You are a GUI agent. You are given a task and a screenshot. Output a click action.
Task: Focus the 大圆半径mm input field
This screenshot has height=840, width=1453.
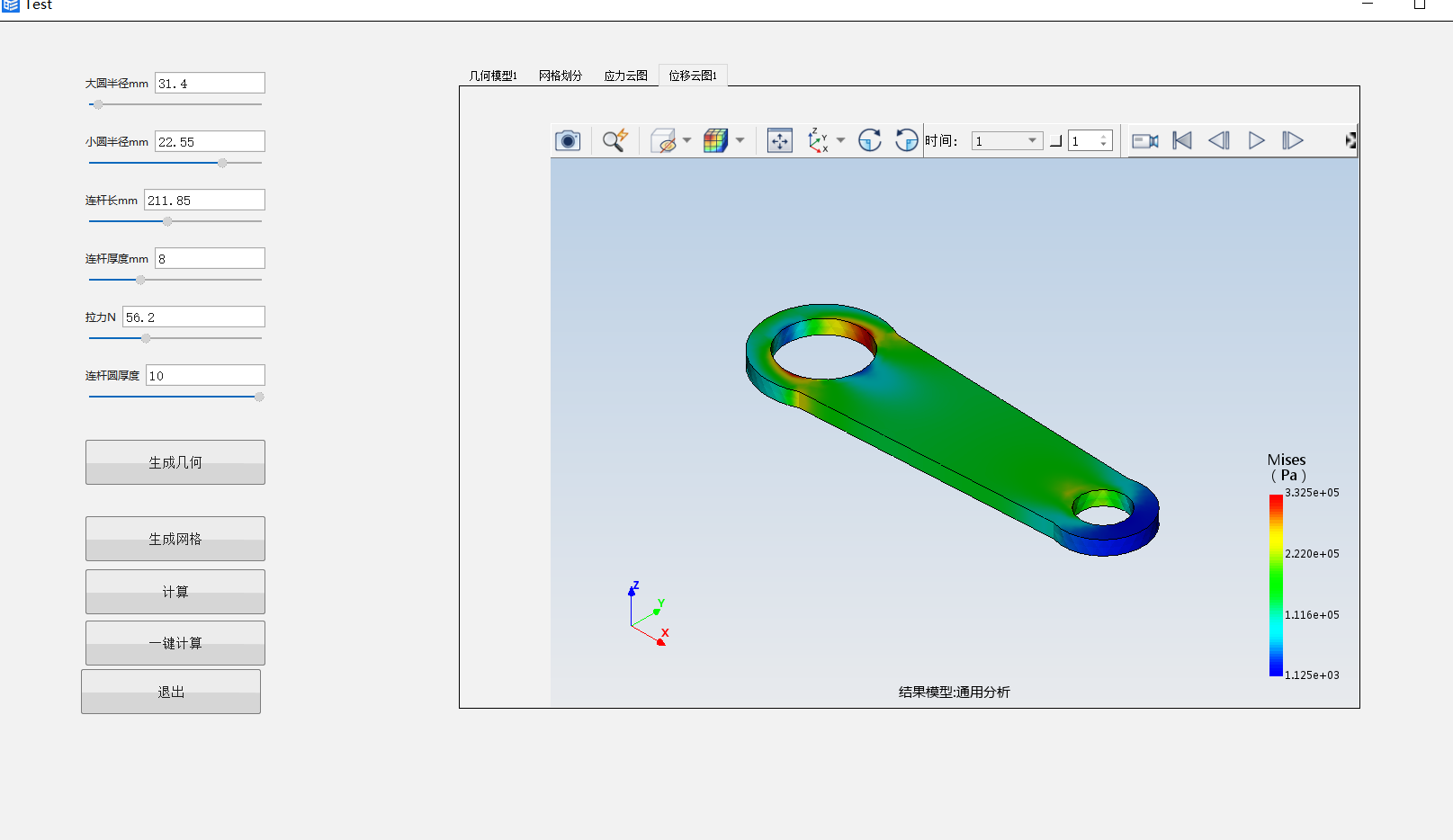[210, 83]
